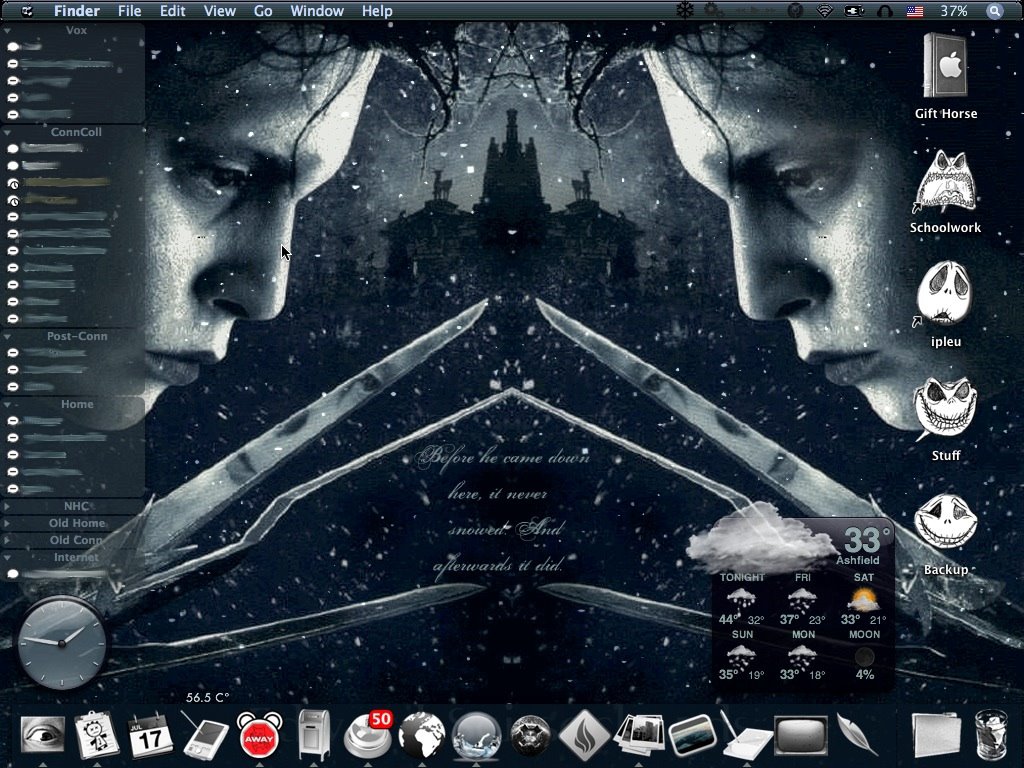The width and height of the screenshot is (1024, 768).
Task: Click the 37% battery percentage
Action: (953, 10)
